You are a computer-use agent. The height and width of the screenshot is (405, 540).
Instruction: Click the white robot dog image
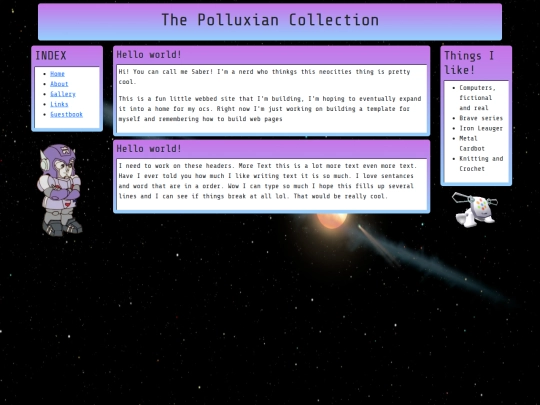(475, 210)
